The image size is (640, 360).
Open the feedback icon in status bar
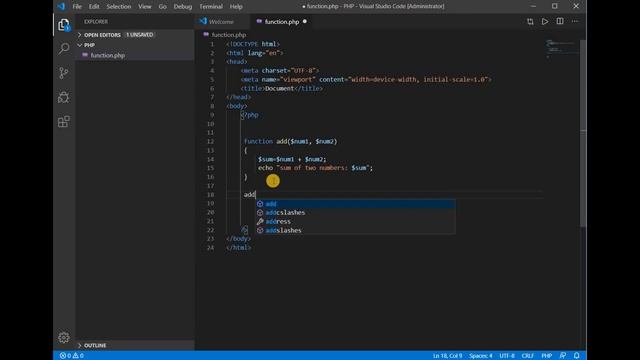[x=563, y=356]
